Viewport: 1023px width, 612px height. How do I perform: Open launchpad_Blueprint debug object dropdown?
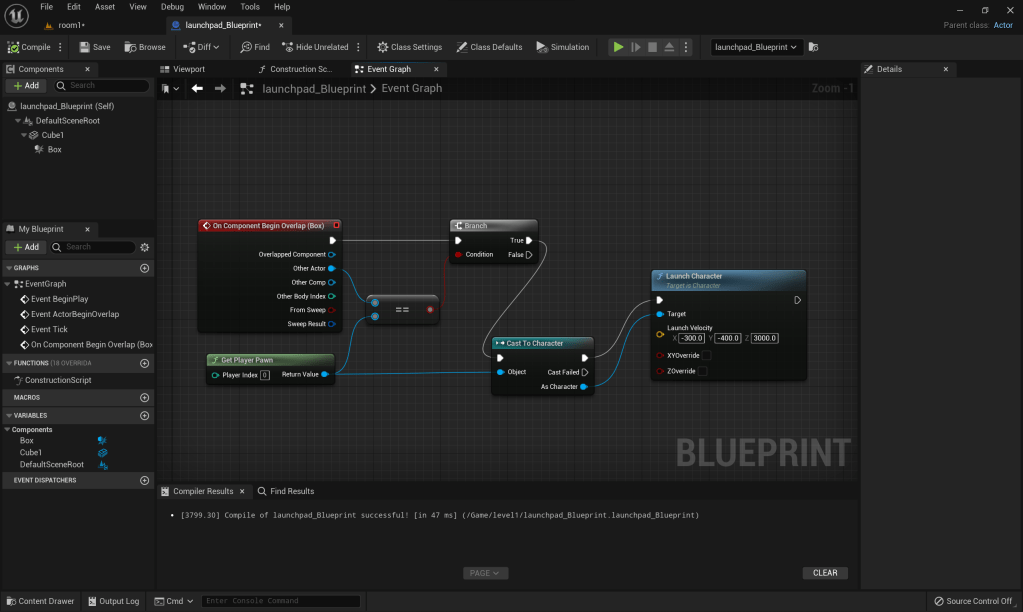(x=756, y=47)
